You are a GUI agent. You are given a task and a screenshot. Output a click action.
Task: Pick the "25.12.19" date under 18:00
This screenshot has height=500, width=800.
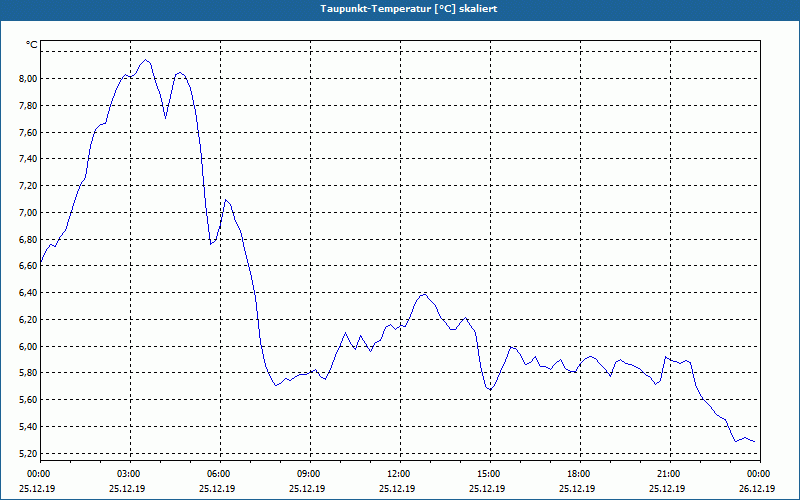[577, 488]
